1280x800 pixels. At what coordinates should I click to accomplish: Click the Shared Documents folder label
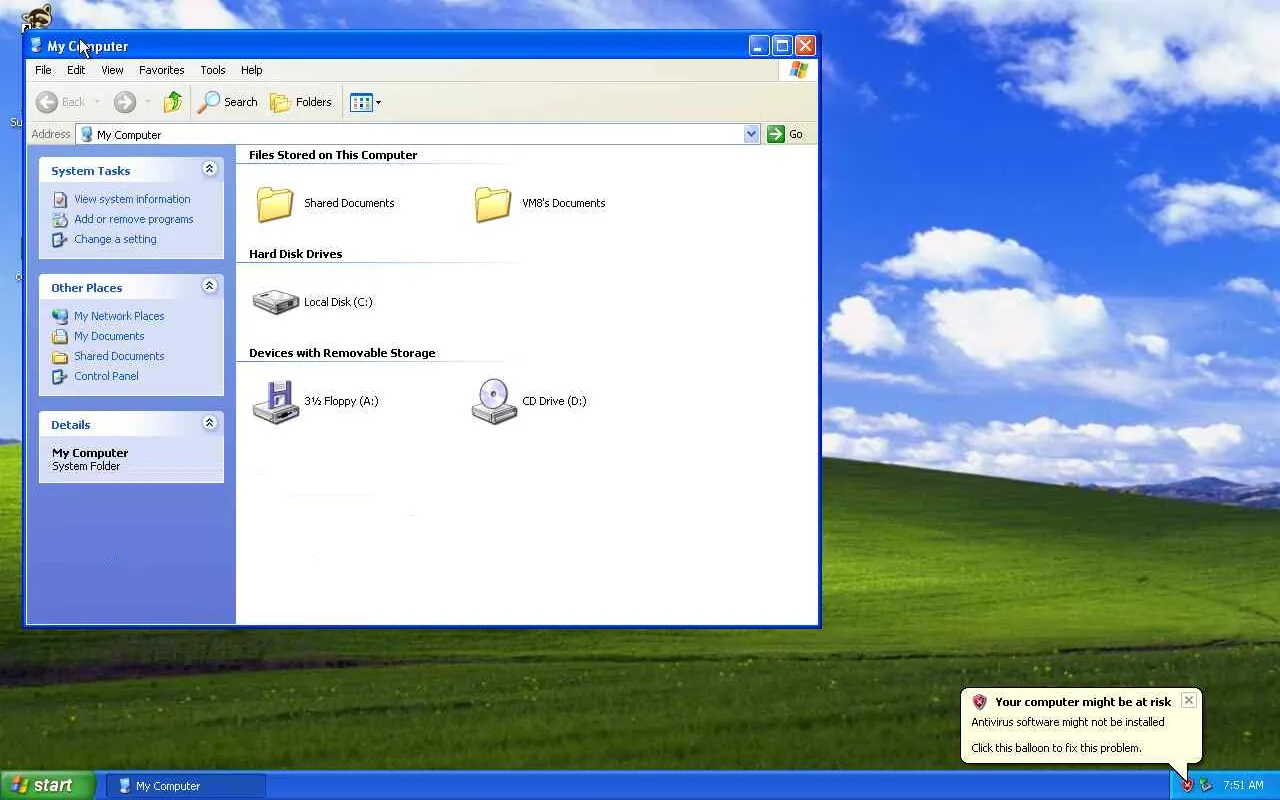349,203
